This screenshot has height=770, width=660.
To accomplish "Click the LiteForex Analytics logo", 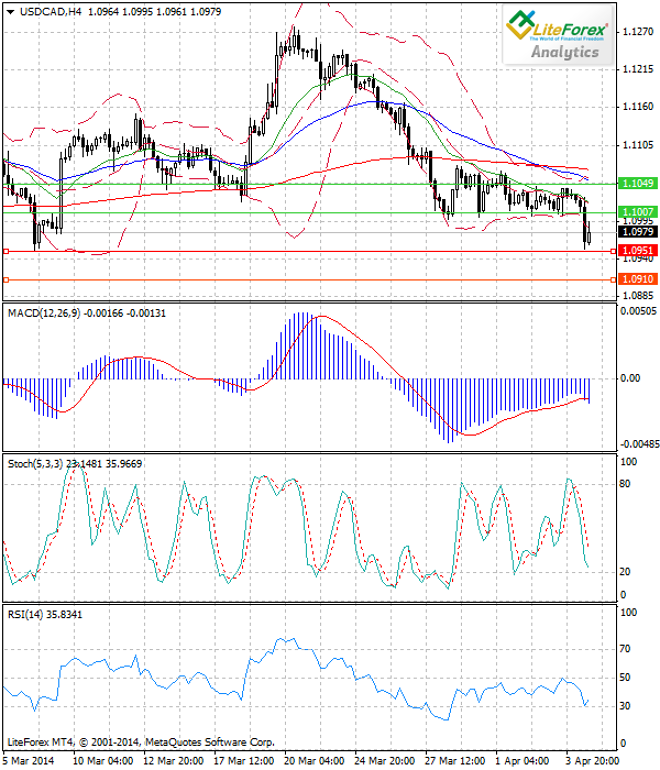I will (x=558, y=35).
